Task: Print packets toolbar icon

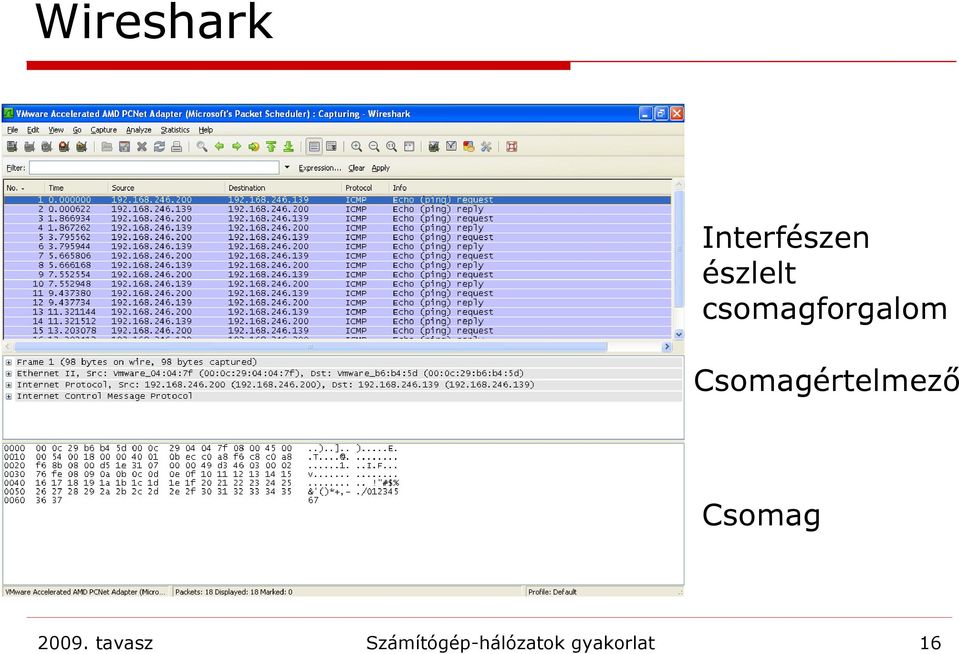Action: coord(176,146)
